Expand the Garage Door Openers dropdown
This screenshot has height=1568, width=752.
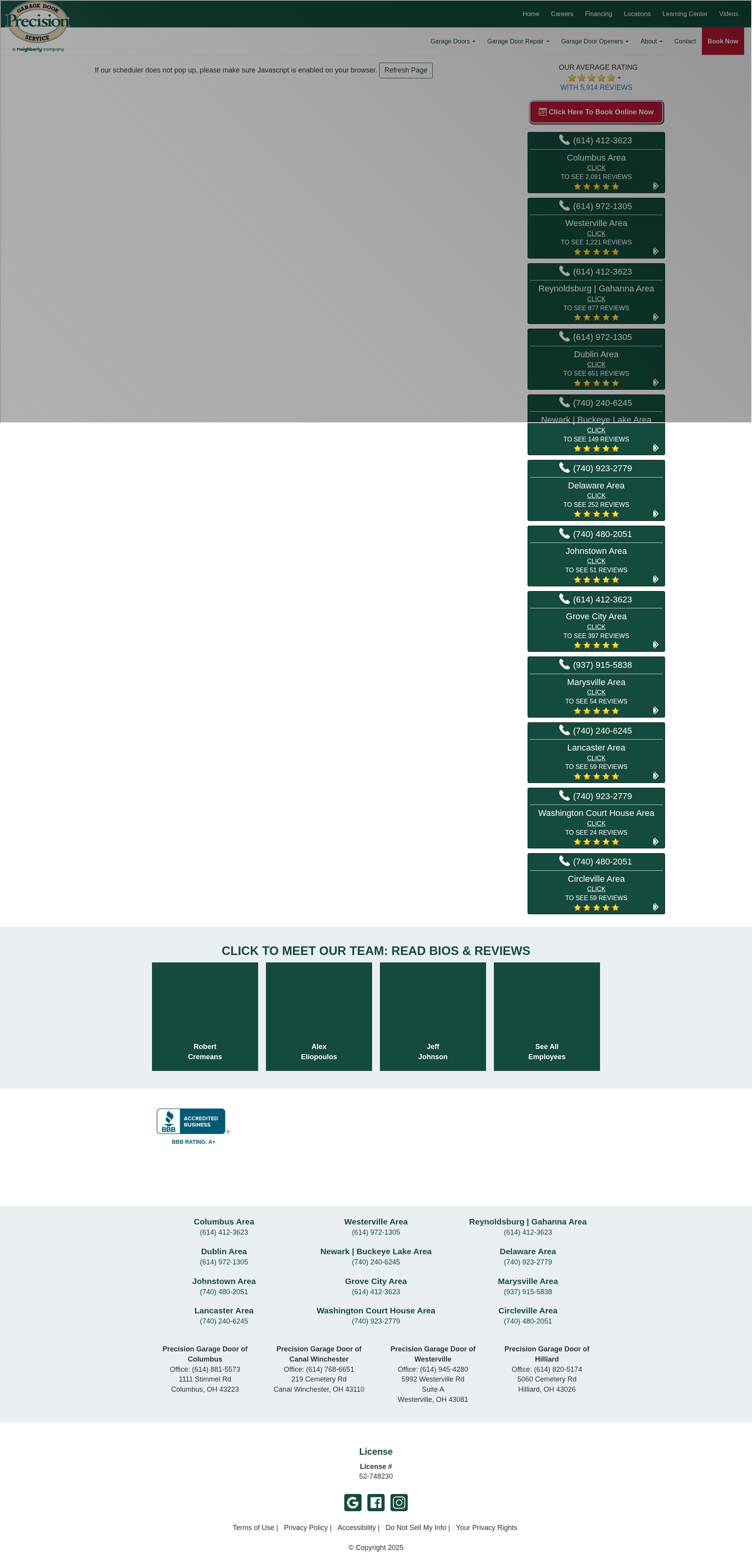[595, 42]
